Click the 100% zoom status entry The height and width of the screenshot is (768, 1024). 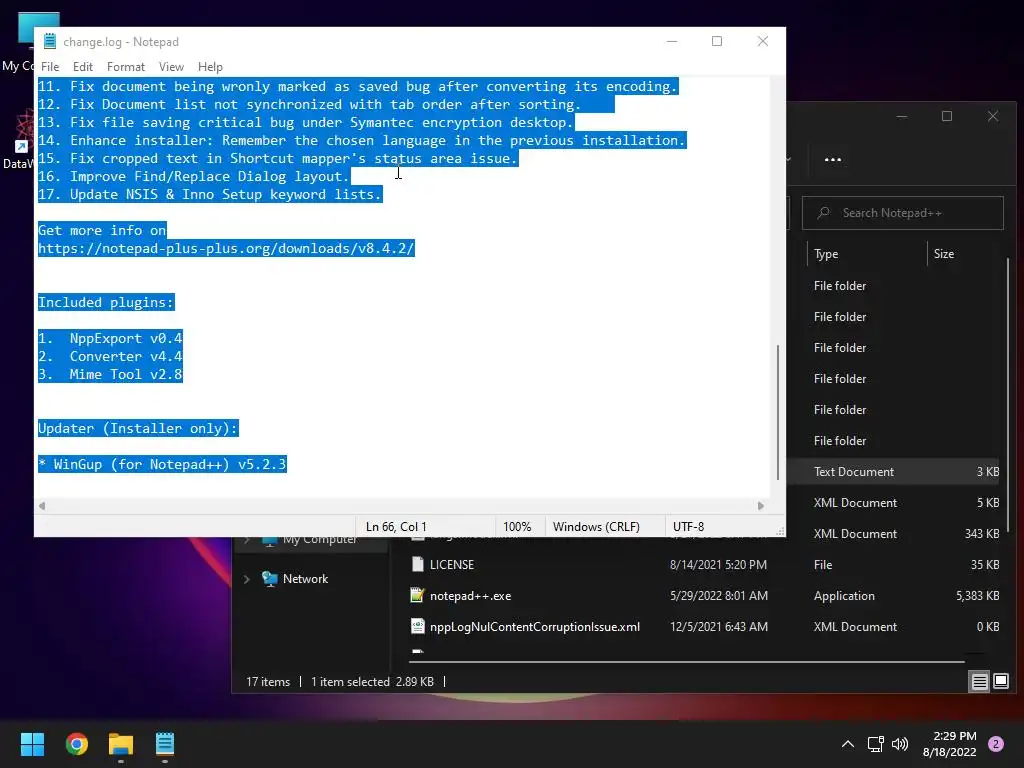517,526
